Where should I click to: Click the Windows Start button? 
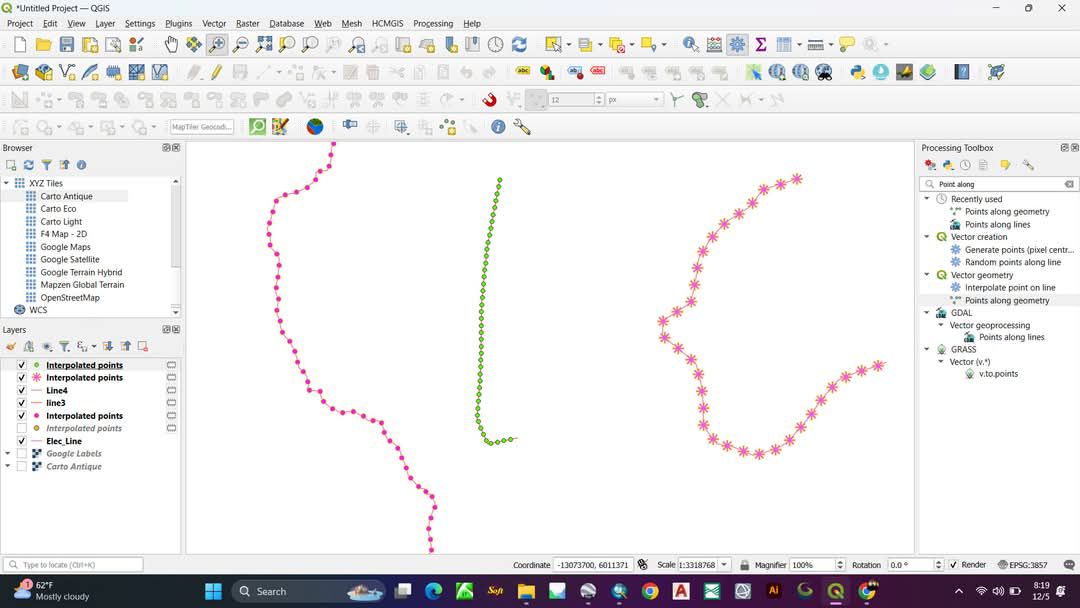coord(214,591)
